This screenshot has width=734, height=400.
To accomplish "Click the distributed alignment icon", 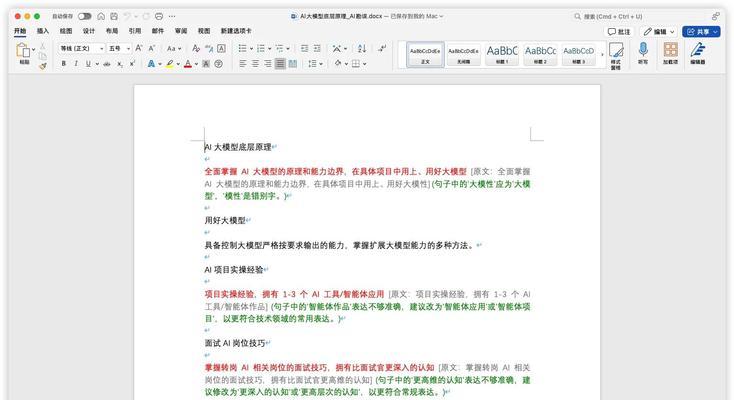I will click(293, 64).
